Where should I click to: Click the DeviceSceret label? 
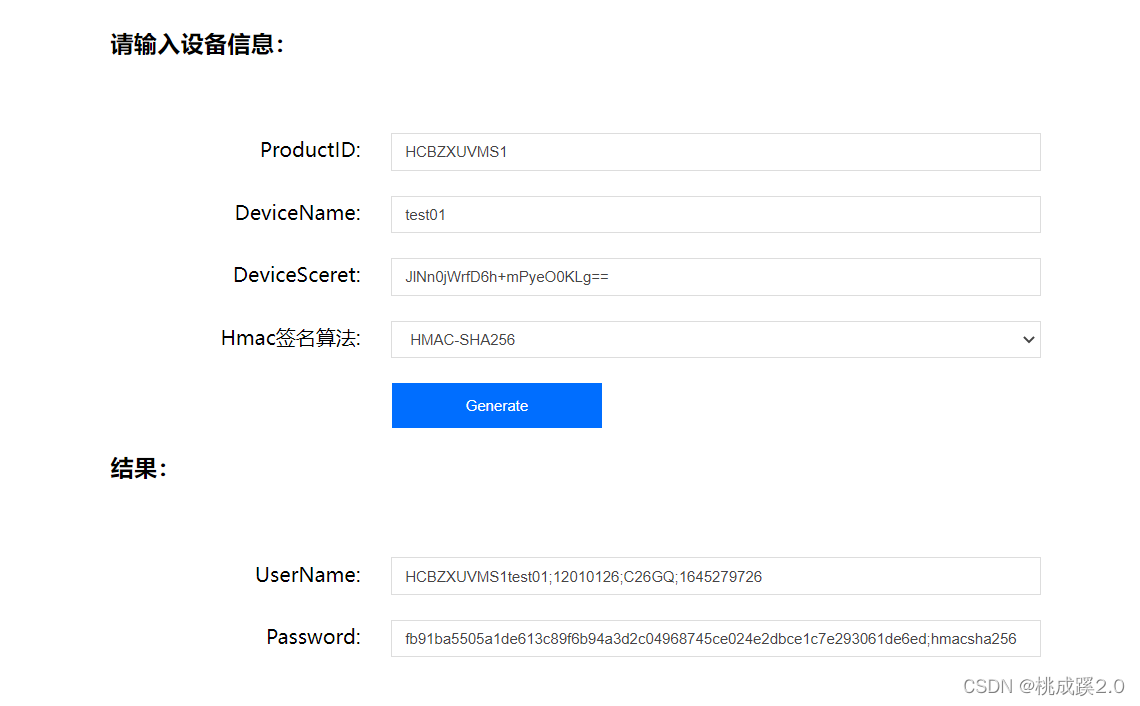[297, 275]
